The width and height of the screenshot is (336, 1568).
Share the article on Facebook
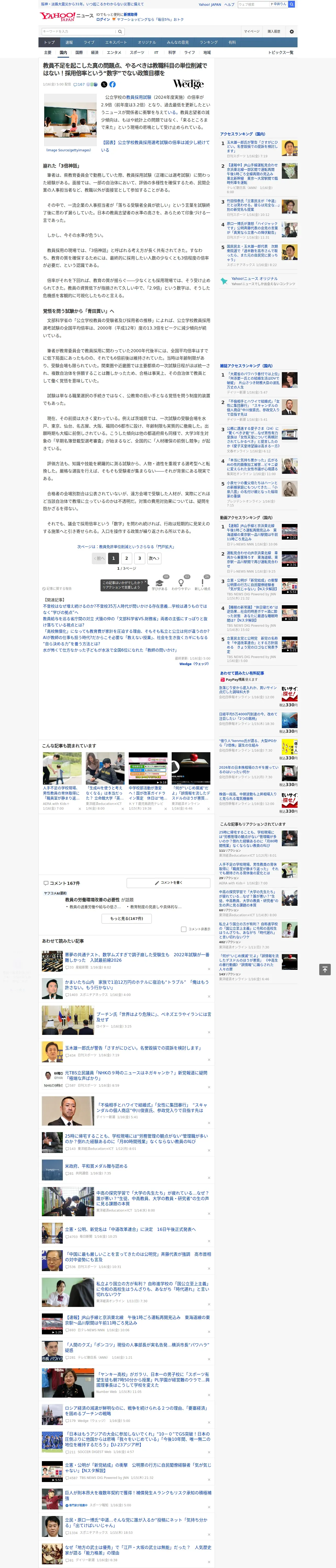(112, 85)
